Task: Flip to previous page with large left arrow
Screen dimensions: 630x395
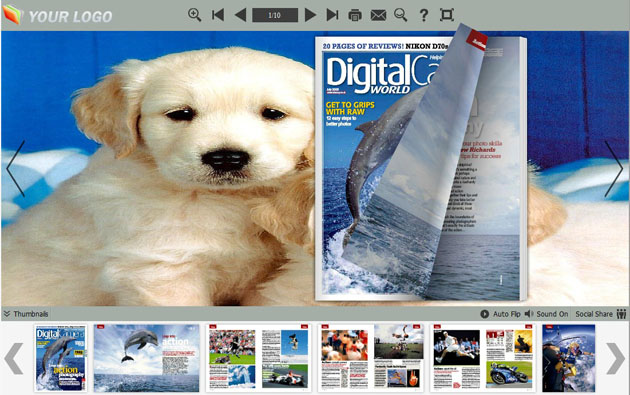Action: pos(16,168)
